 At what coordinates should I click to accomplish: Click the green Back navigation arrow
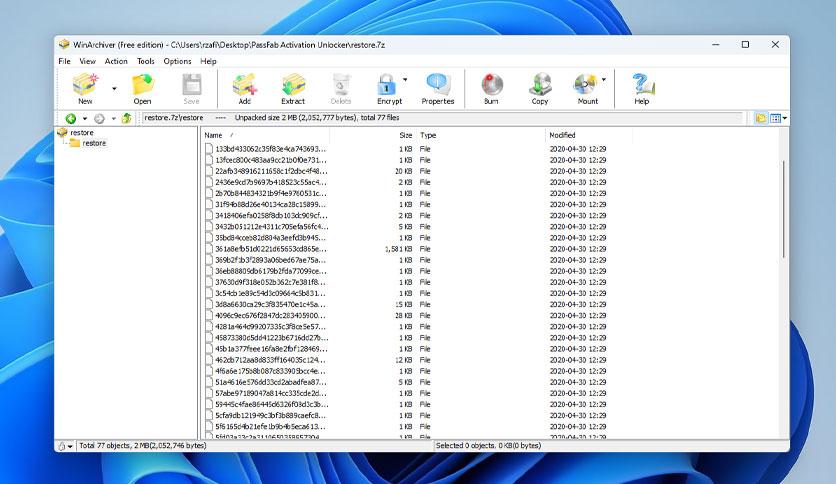click(x=70, y=118)
